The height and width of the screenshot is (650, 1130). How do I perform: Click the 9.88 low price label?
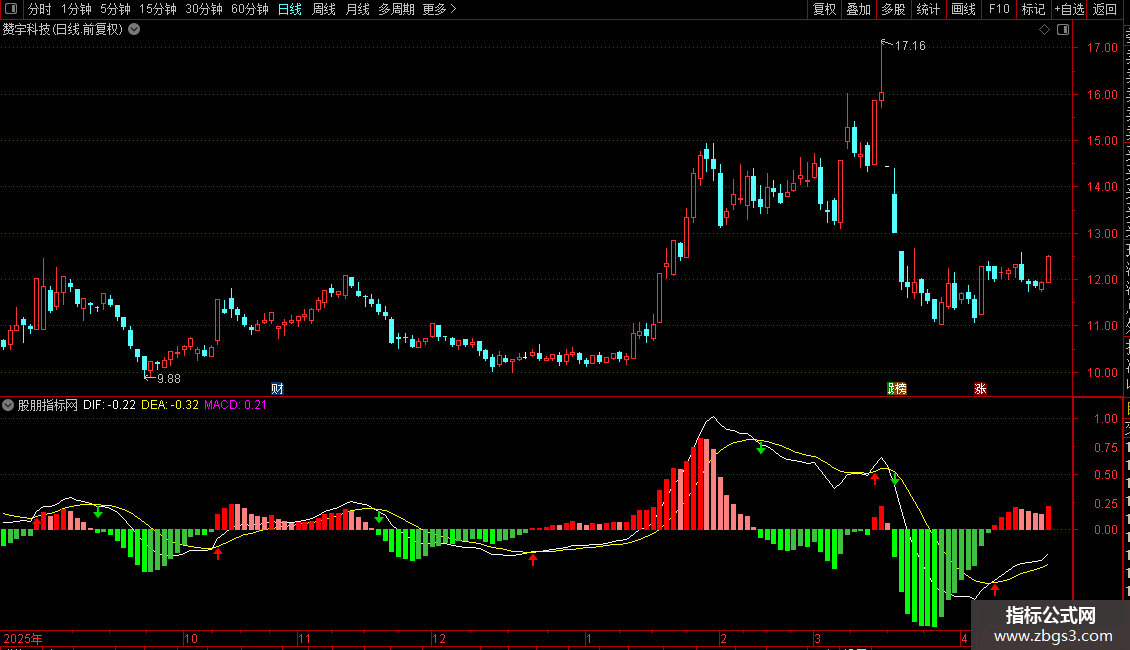(169, 378)
